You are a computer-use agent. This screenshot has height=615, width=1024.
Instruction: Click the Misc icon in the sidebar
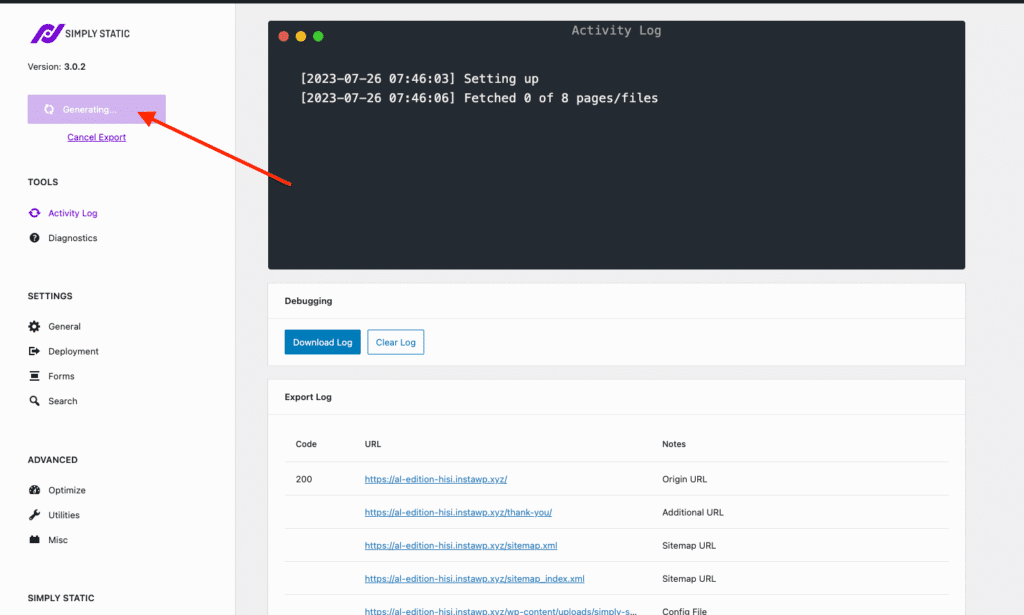(33, 540)
